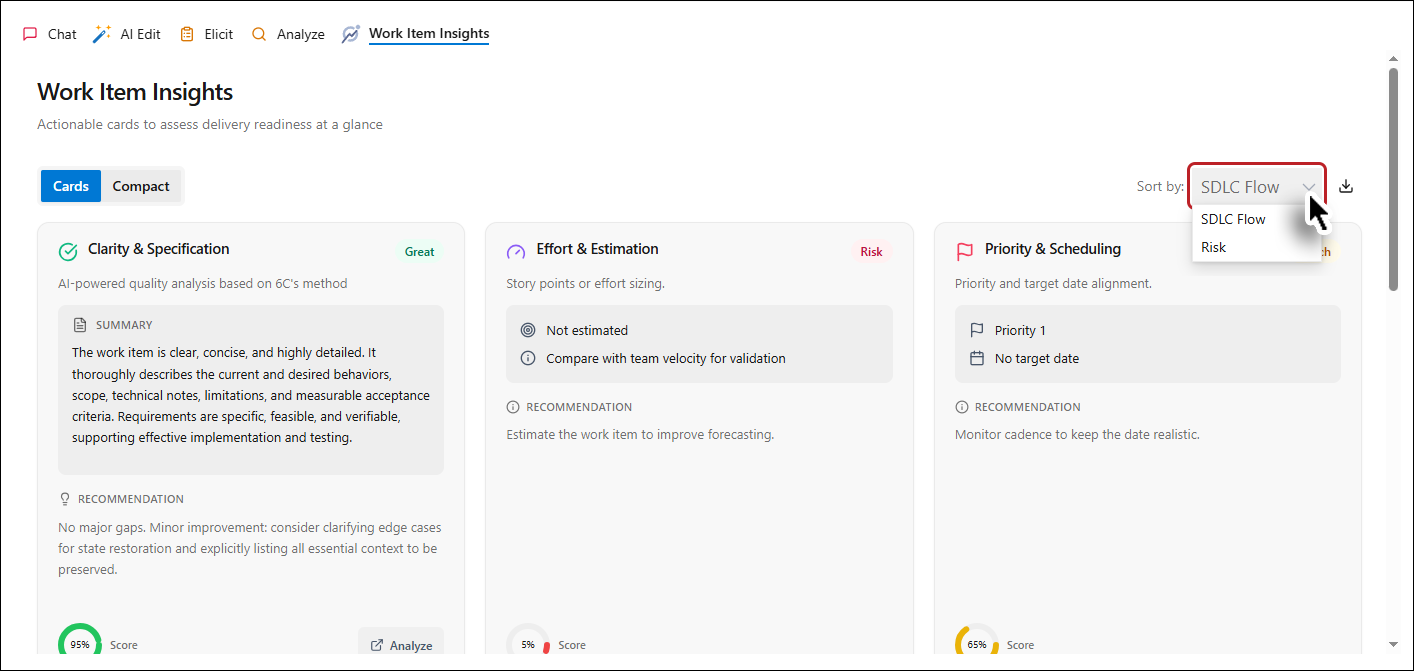Viewport: 1414px width, 671px height.
Task: Click the scrollbar up arrow
Action: coord(1394,61)
